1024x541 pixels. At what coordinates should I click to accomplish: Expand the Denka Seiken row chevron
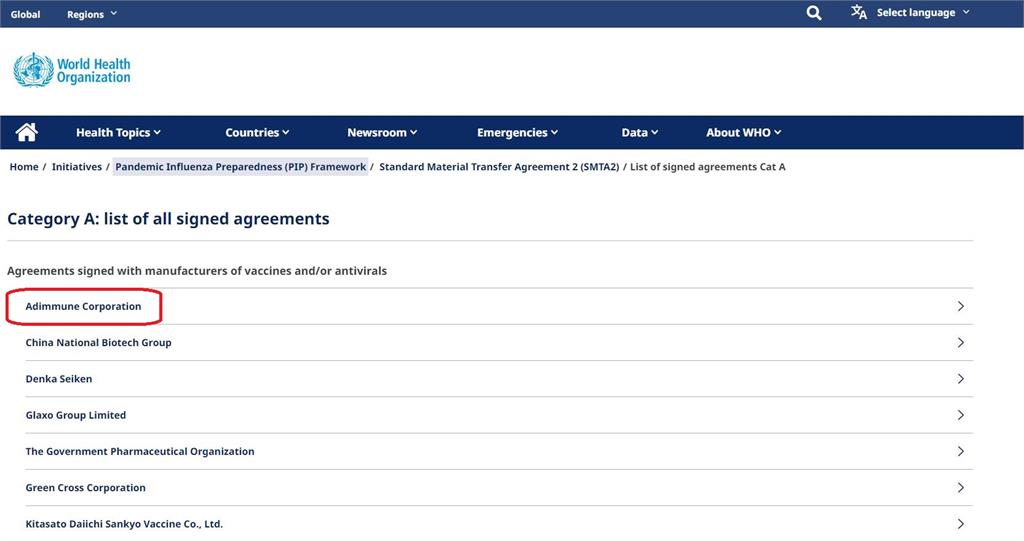961,379
